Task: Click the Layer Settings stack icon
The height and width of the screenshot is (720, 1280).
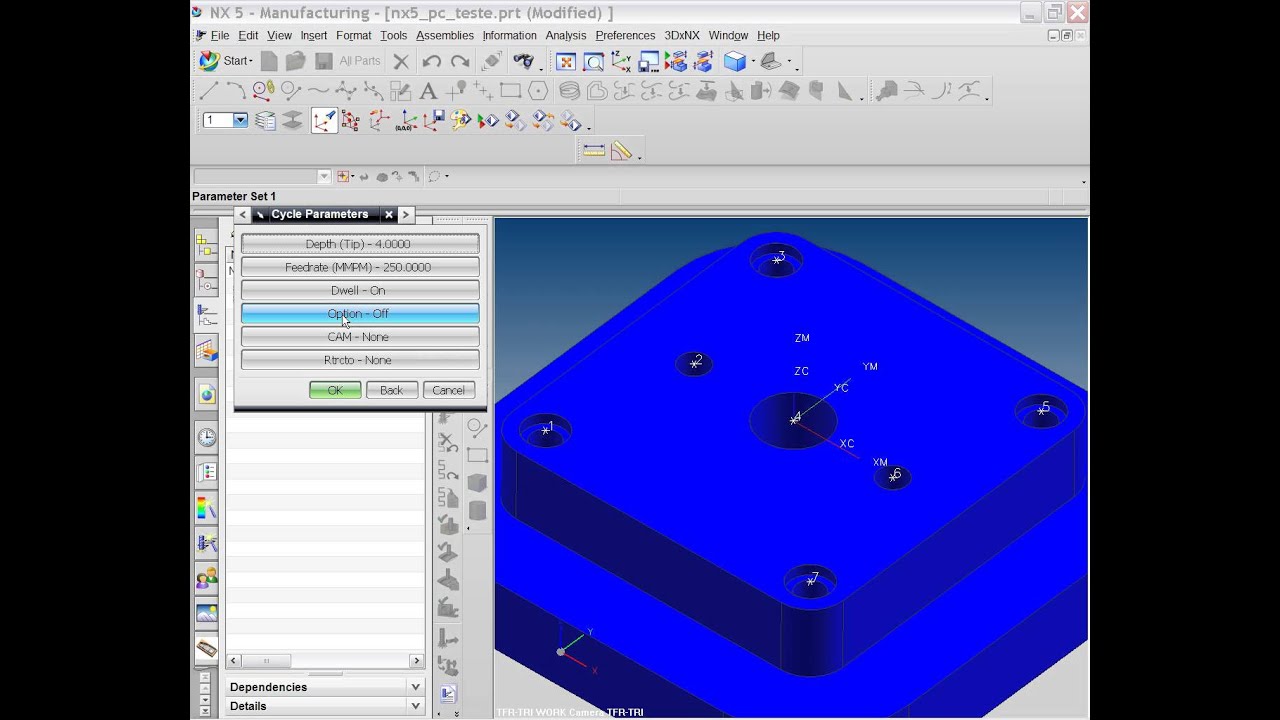Action: tap(265, 121)
